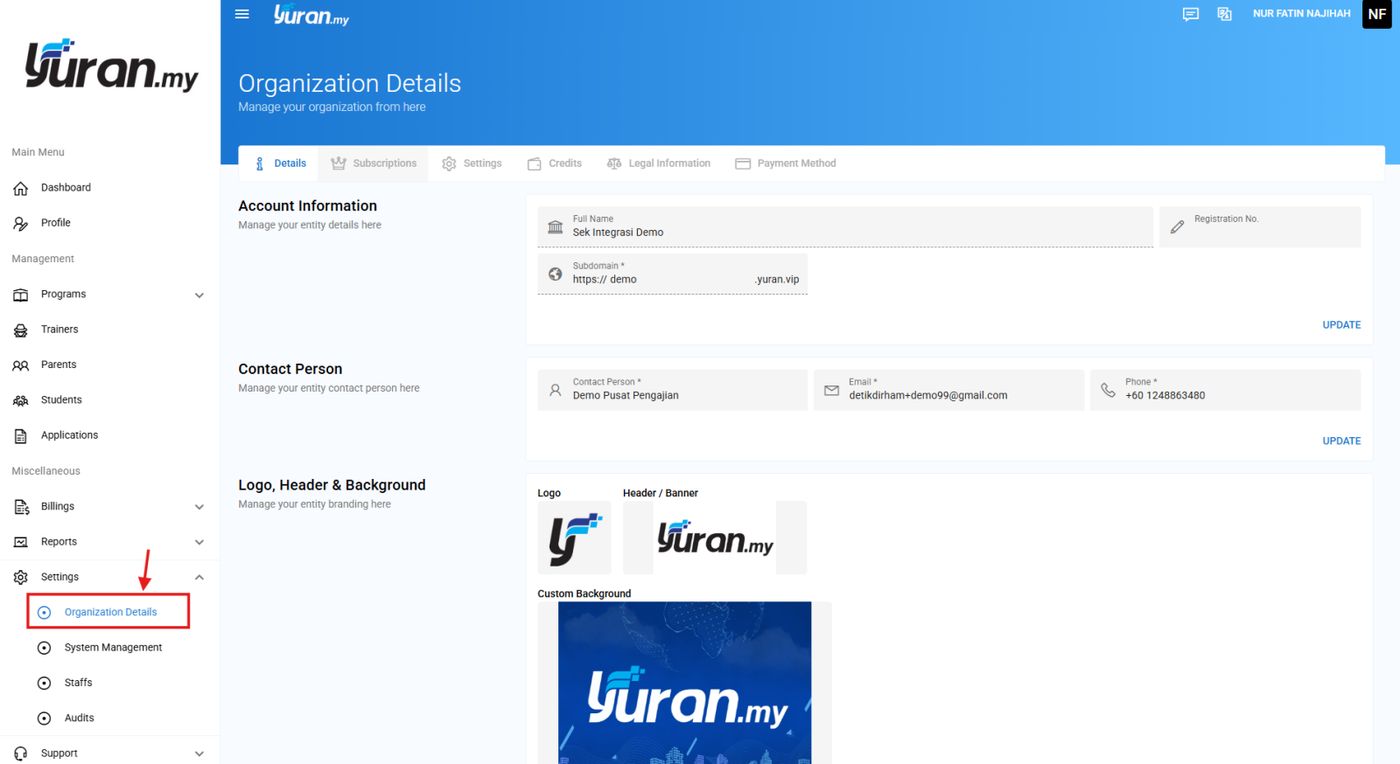The height and width of the screenshot is (764, 1400).
Task: Switch to the Subscriptions tab
Action: coord(373,164)
